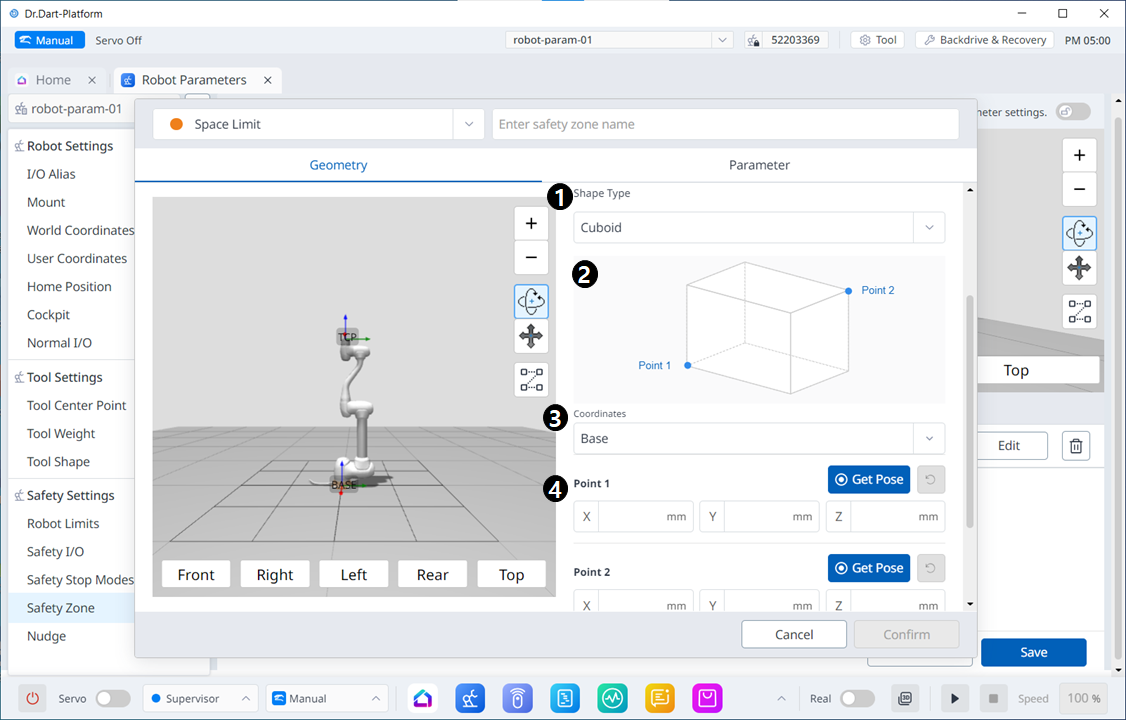This screenshot has width=1126, height=720.
Task: Reset Point 1 with the undo icon
Action: coord(930,479)
